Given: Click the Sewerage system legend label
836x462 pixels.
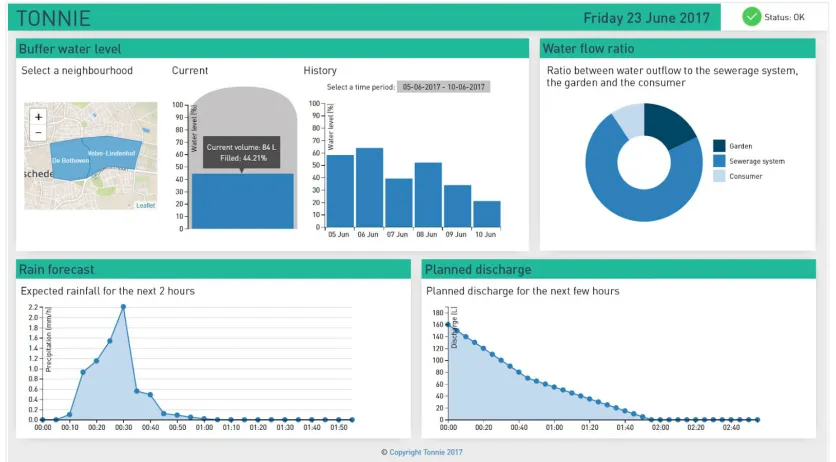Looking at the screenshot, I should tap(757, 161).
